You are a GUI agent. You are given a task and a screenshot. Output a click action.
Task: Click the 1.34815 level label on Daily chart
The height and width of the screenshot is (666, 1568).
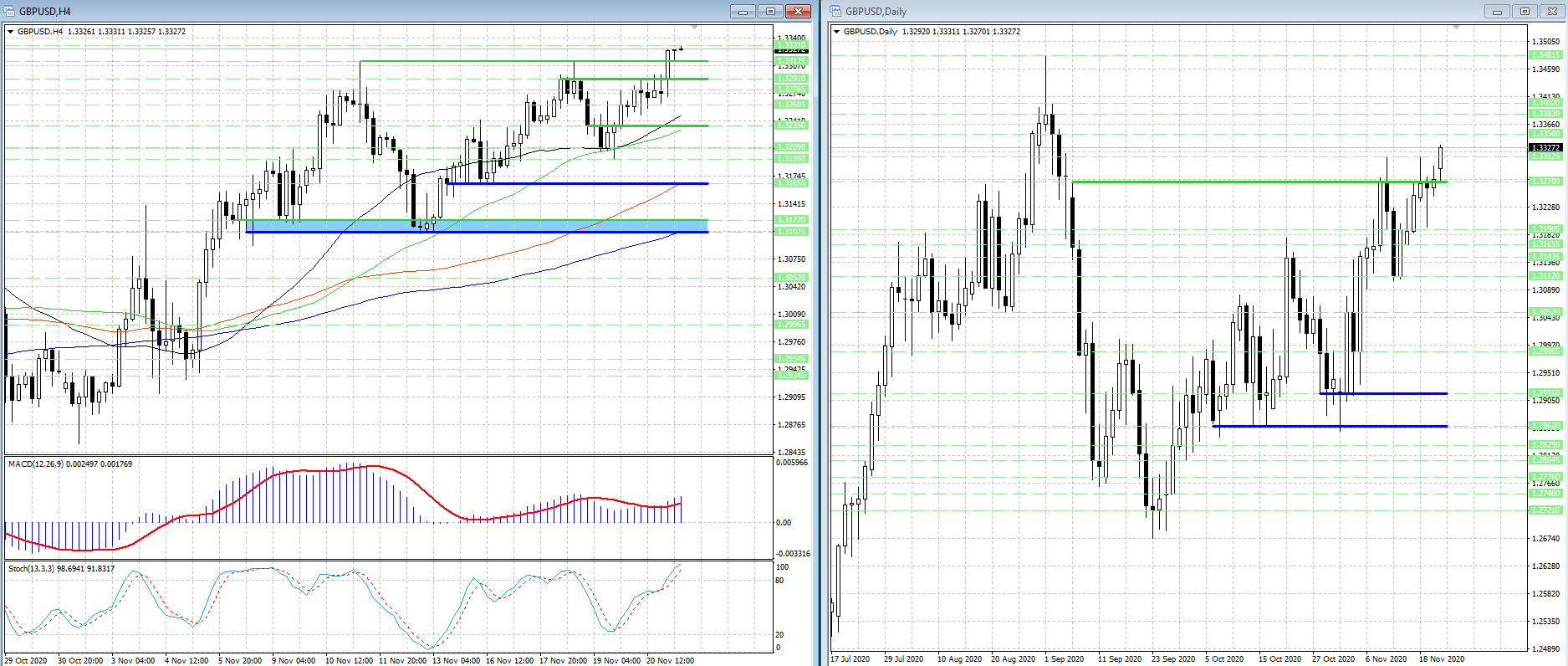pos(1545,54)
